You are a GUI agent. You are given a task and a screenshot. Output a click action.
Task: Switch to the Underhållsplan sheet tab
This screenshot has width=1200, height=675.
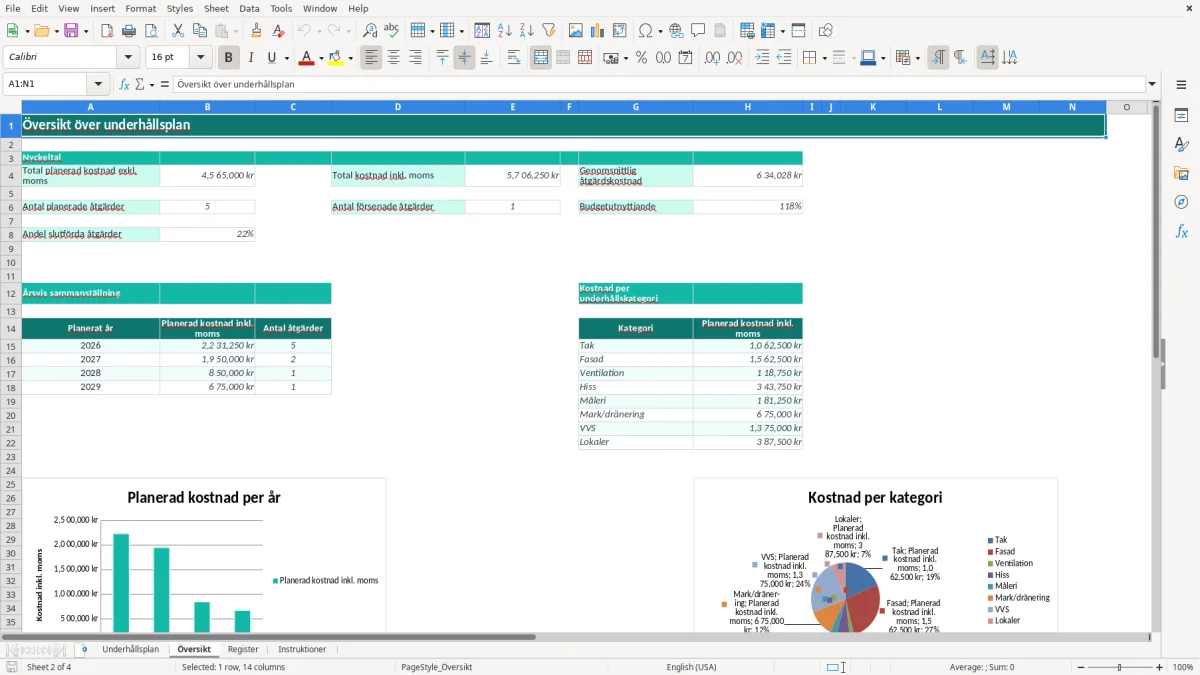pos(130,650)
